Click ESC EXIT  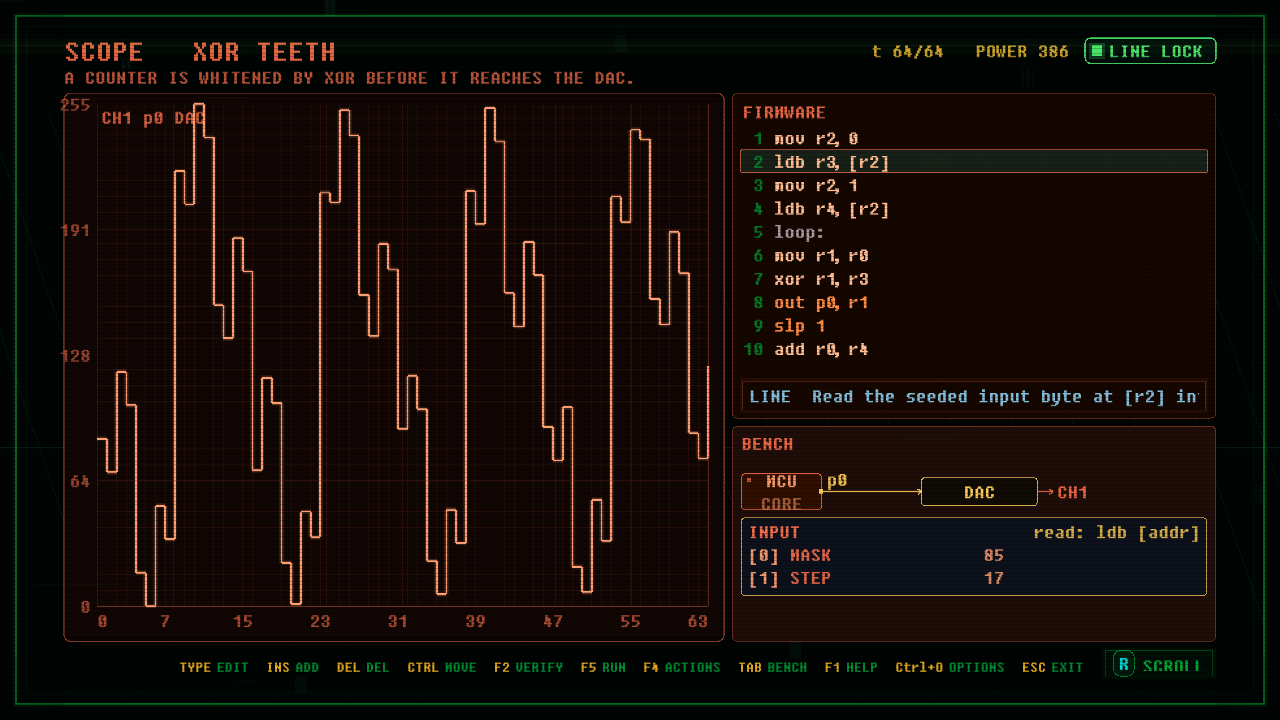point(1053,667)
